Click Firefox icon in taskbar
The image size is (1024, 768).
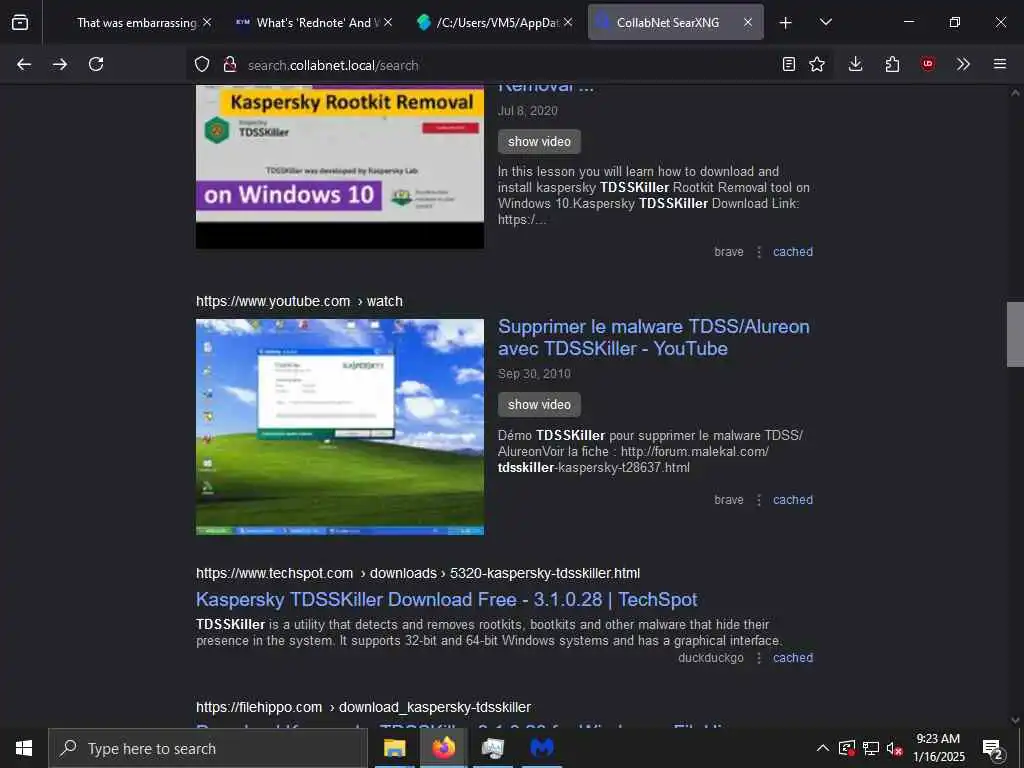443,748
